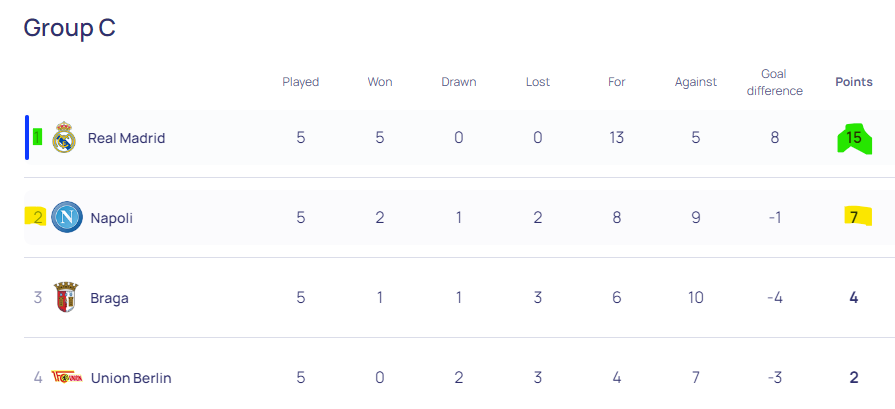
Task: Click the Union Berlin club logo
Action: point(67,377)
